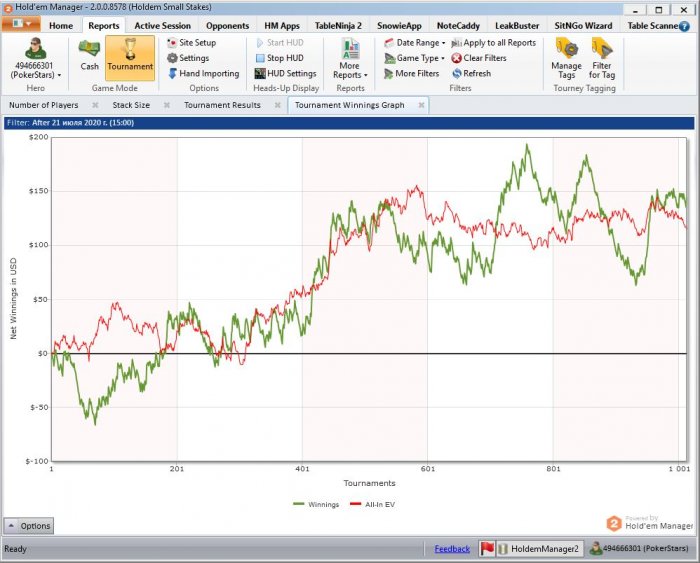Open the Opponents ribbon tab

(228, 26)
